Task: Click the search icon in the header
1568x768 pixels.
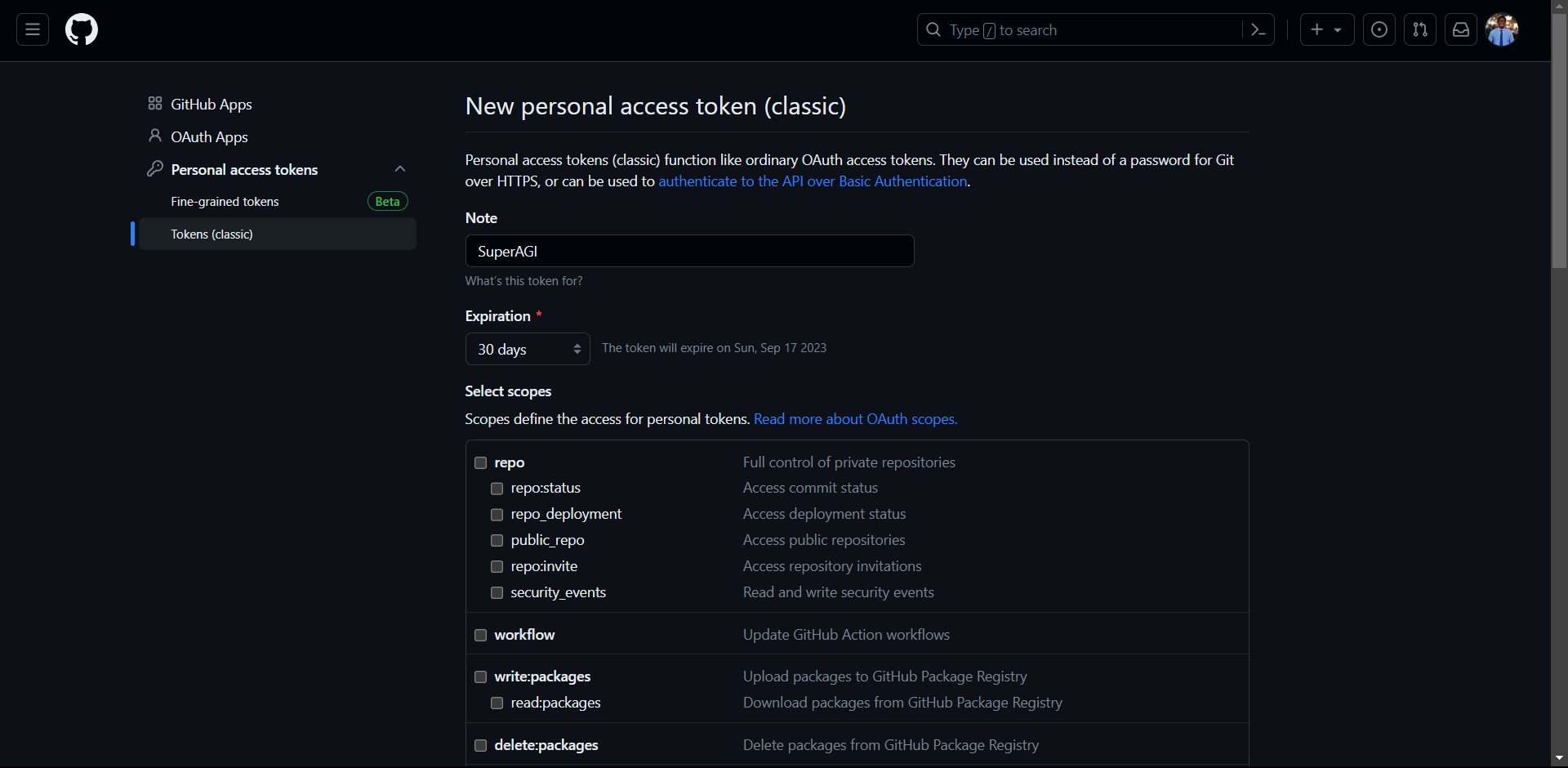Action: pos(933,30)
